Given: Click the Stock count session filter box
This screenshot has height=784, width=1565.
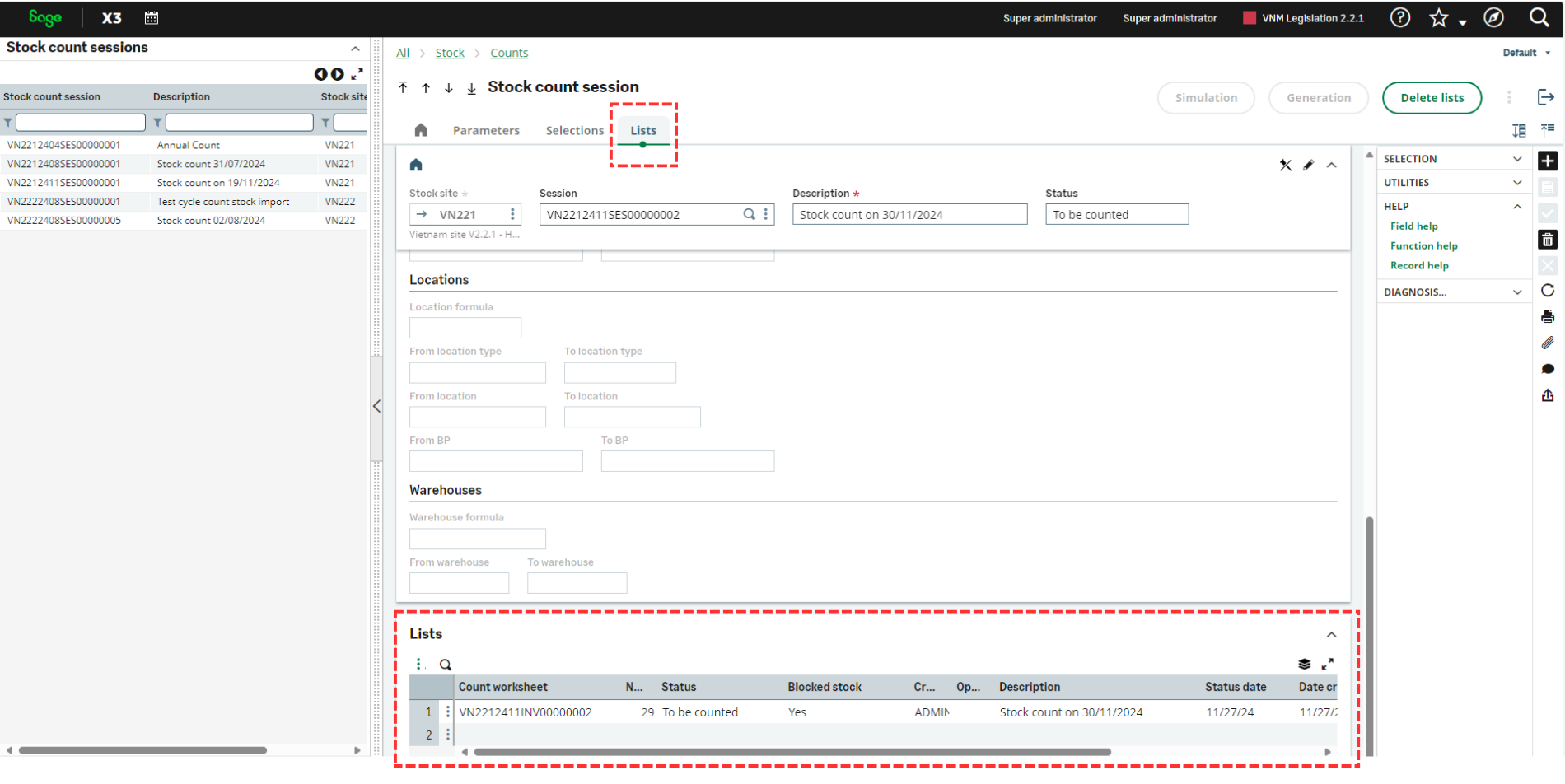Looking at the screenshot, I should pyautogui.click(x=81, y=123).
